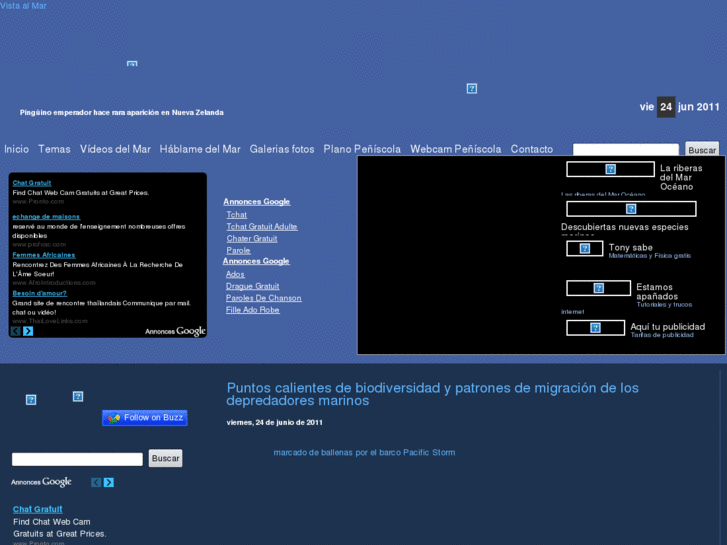Open Tutoriales y trucos link
Screen dimensions: 727x545
664,305
